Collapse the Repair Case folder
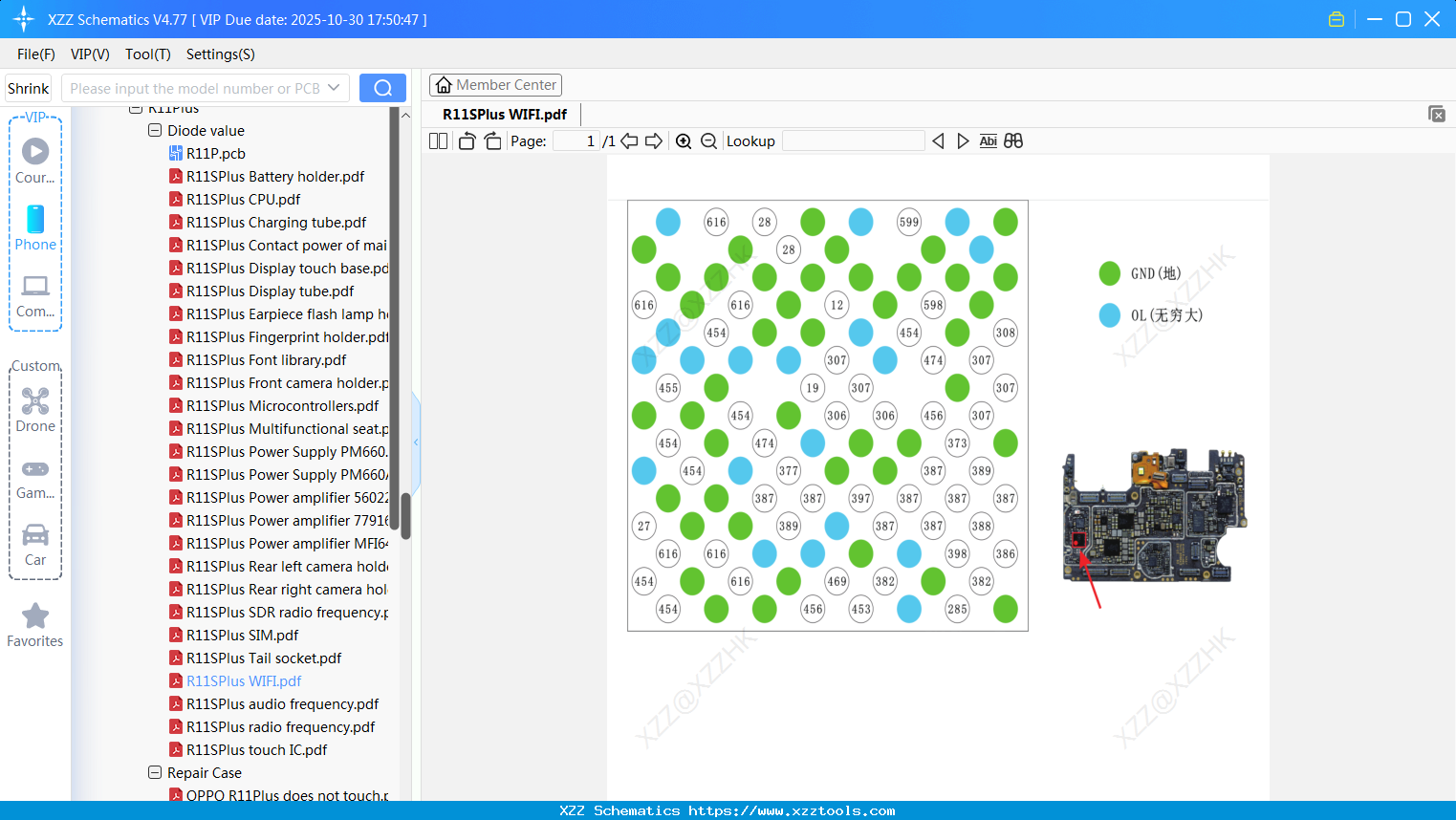 click(x=155, y=772)
